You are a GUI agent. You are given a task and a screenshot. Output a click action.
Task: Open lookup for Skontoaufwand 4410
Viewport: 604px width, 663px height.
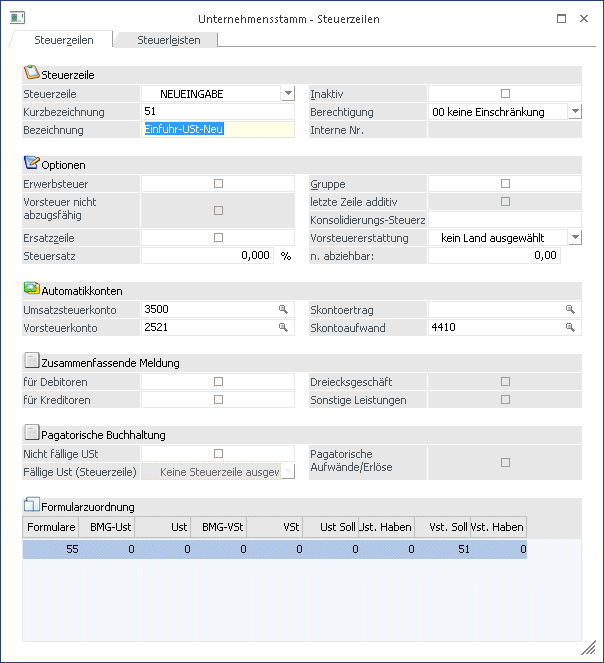point(570,327)
